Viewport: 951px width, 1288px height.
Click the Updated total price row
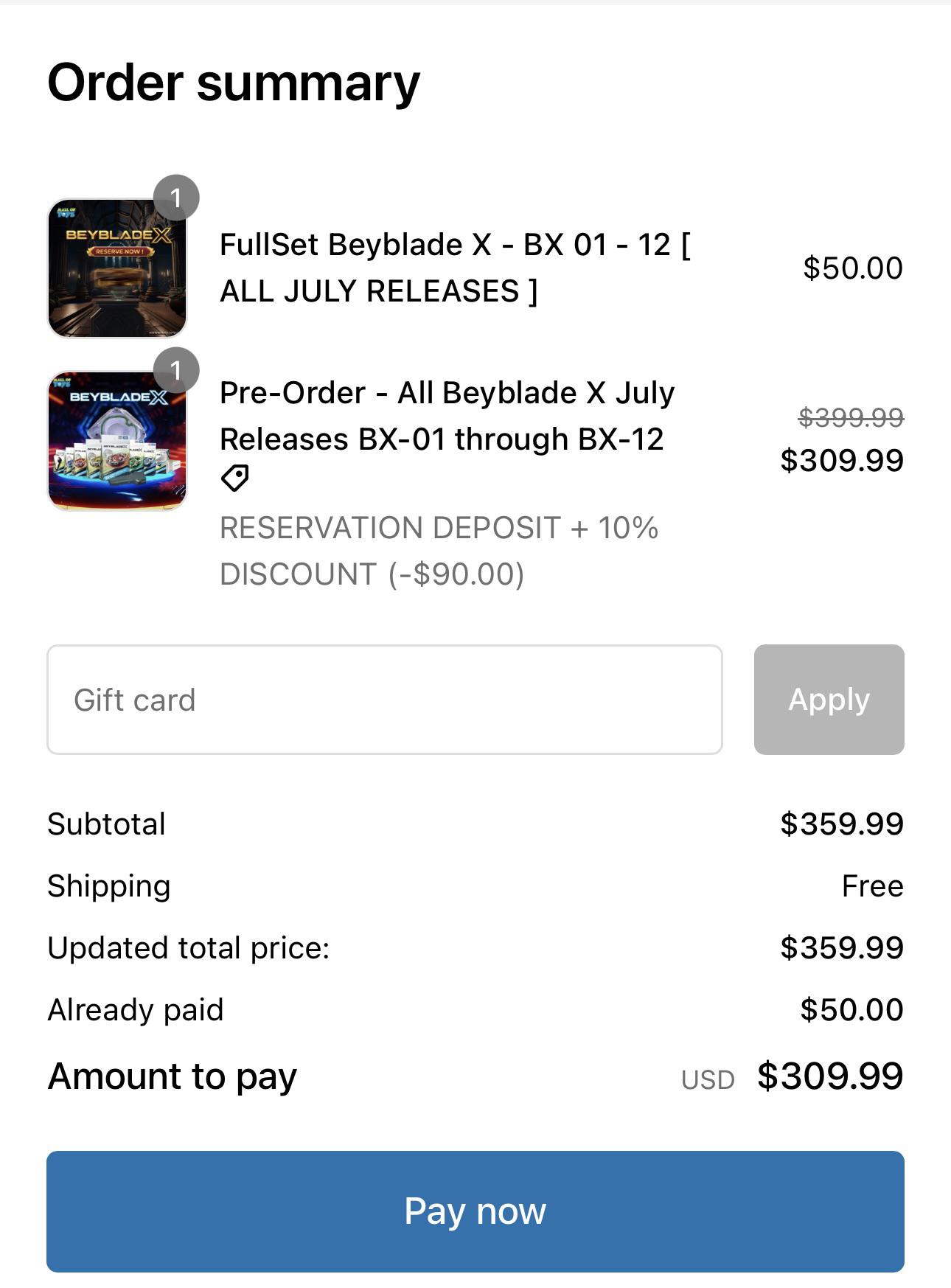[187, 947]
